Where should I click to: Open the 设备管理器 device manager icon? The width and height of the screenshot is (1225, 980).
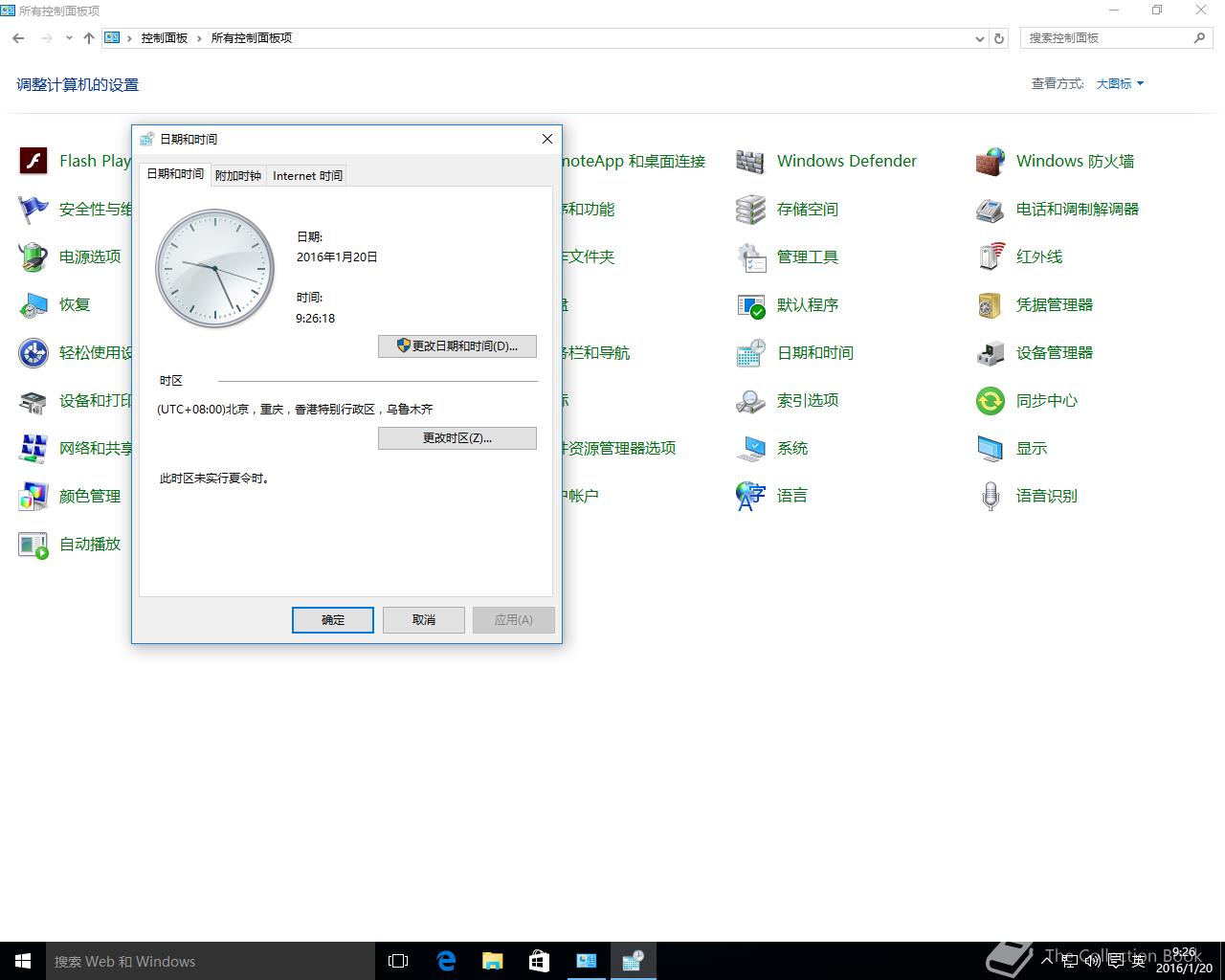click(991, 352)
